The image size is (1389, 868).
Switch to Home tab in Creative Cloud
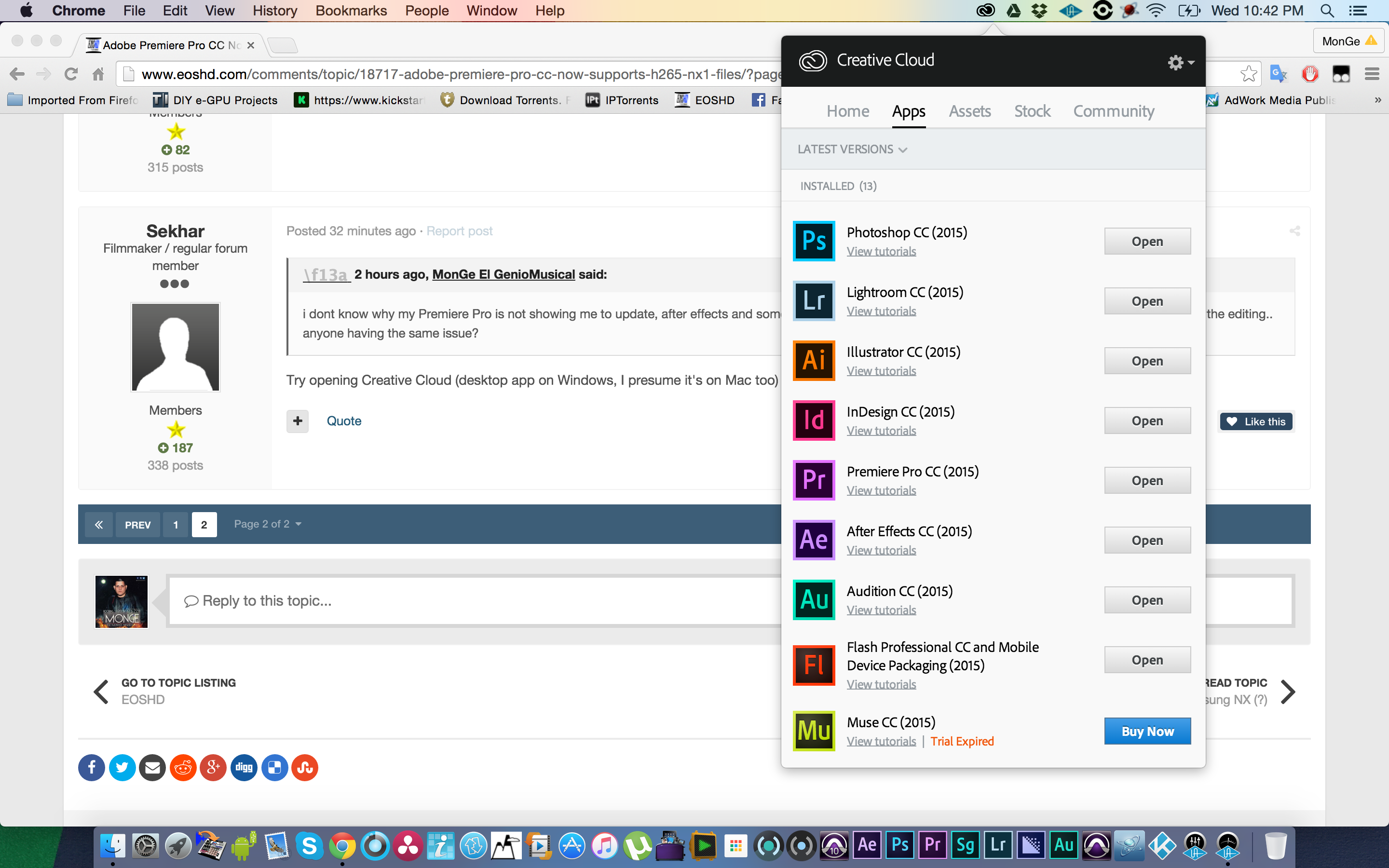pos(848,111)
